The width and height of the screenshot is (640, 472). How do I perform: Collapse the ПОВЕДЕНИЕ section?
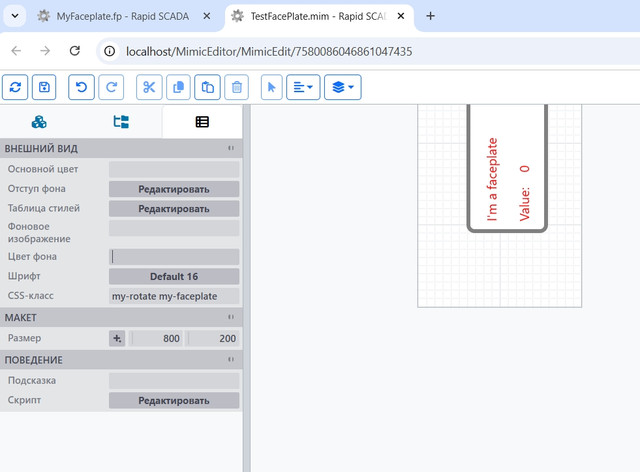(x=231, y=360)
